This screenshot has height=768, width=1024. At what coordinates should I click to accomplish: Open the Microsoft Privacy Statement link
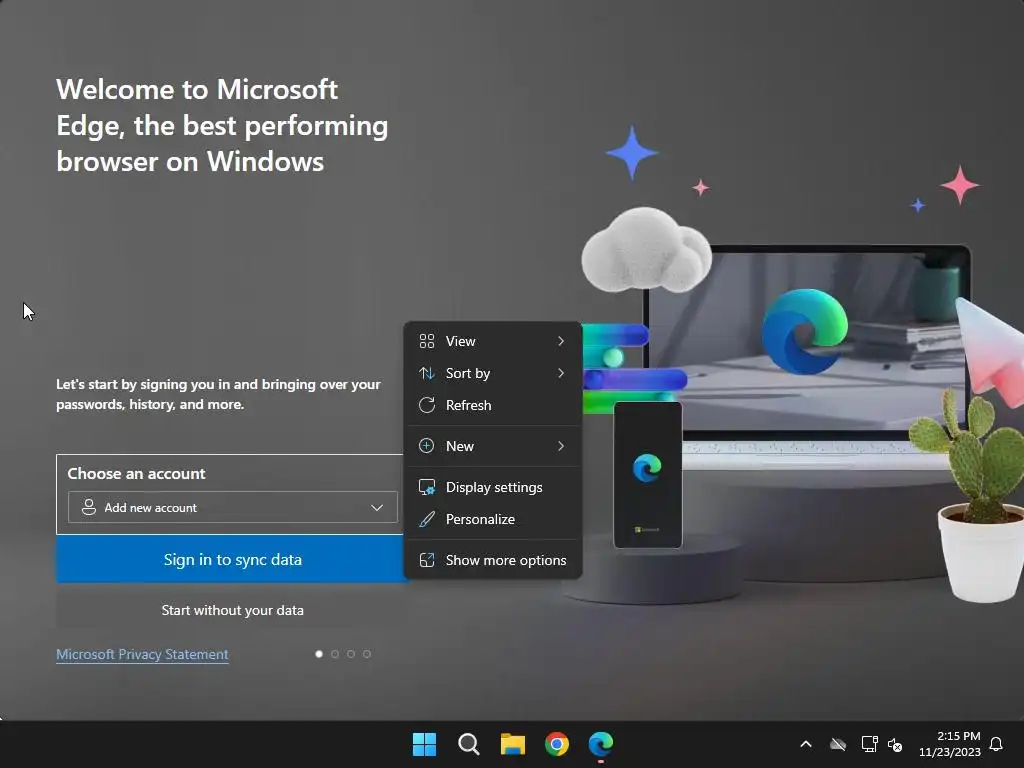142,654
